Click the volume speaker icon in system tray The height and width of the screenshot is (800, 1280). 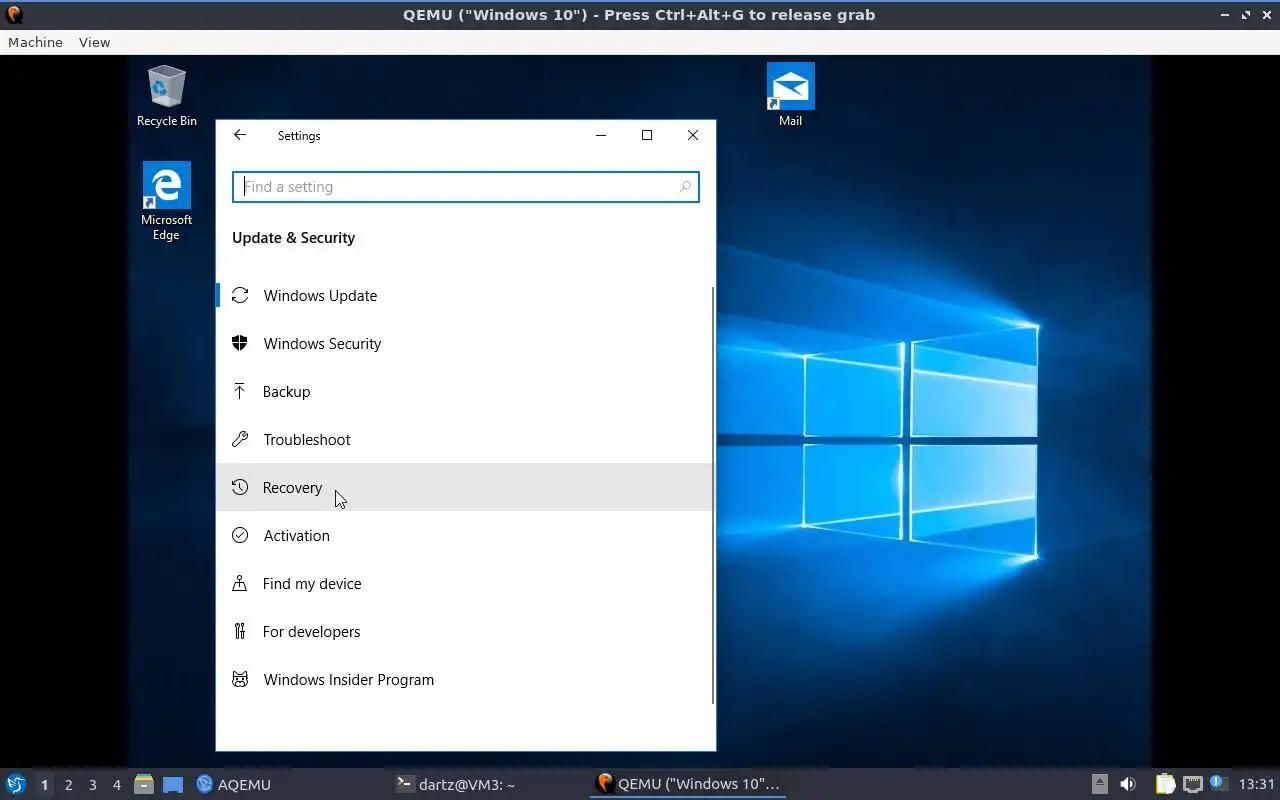click(1128, 784)
